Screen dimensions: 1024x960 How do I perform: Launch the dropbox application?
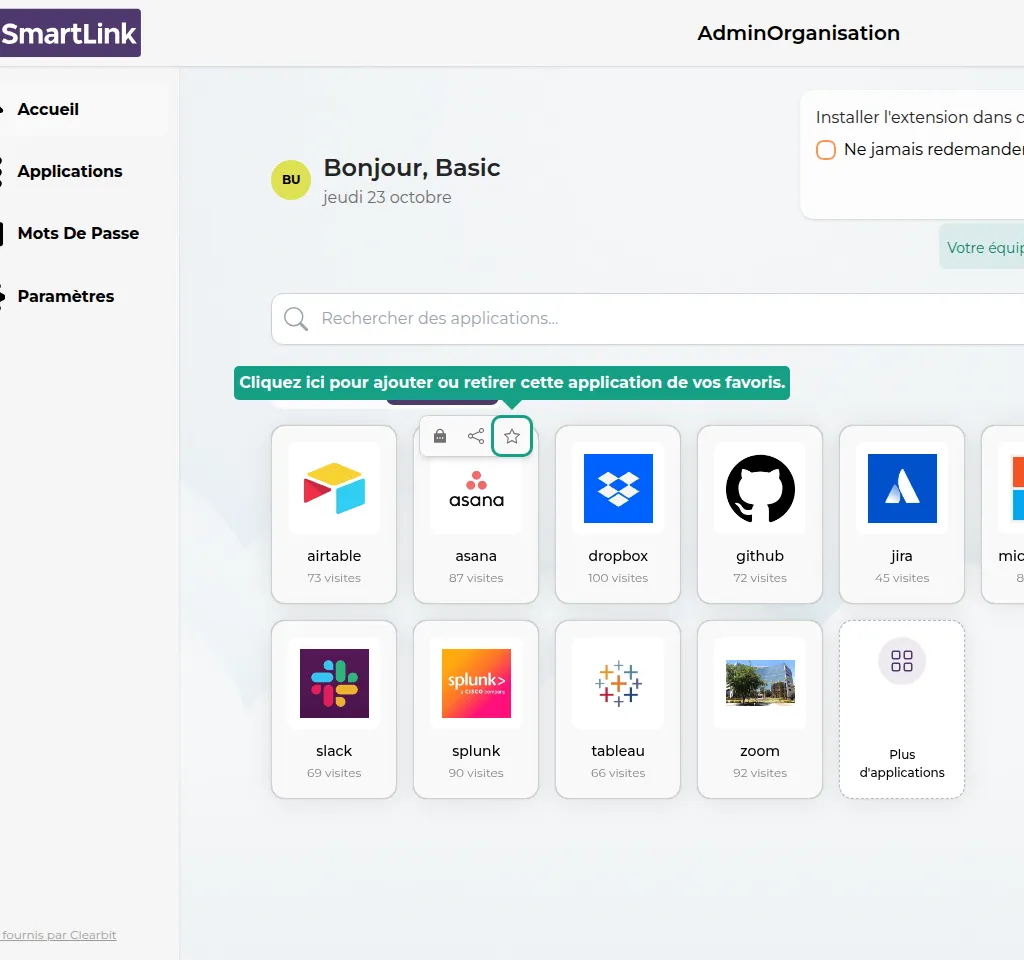[618, 514]
